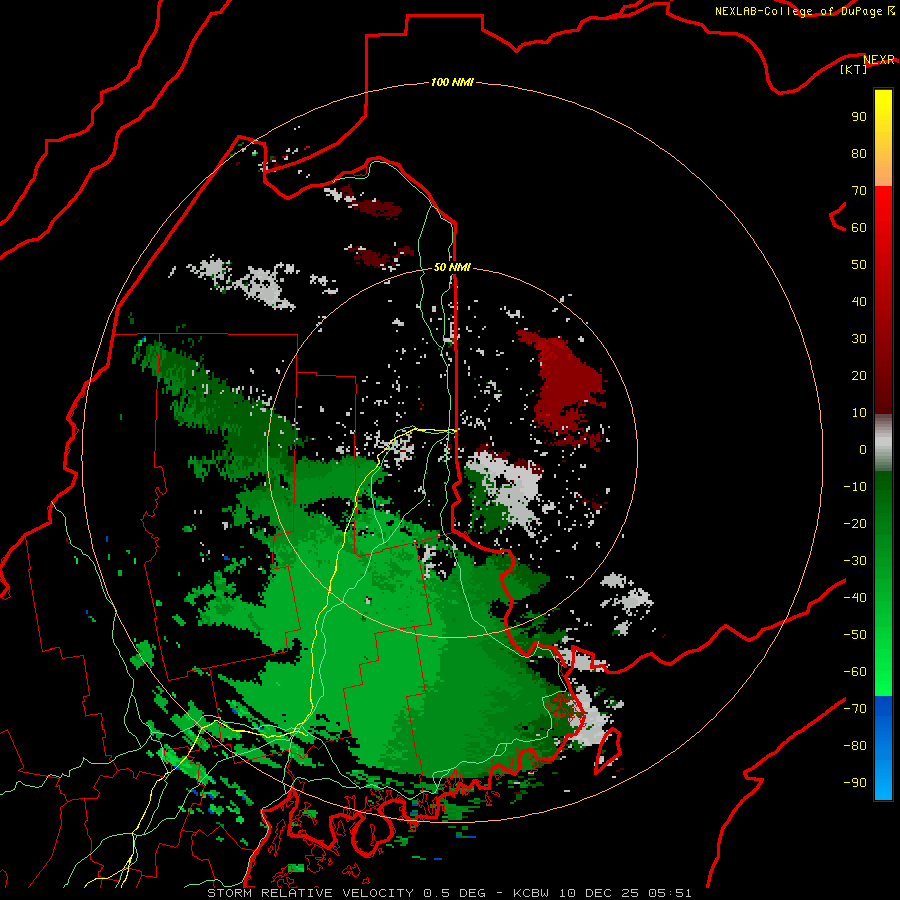
Task: Click the NEXR legend title
Action: [x=879, y=59]
